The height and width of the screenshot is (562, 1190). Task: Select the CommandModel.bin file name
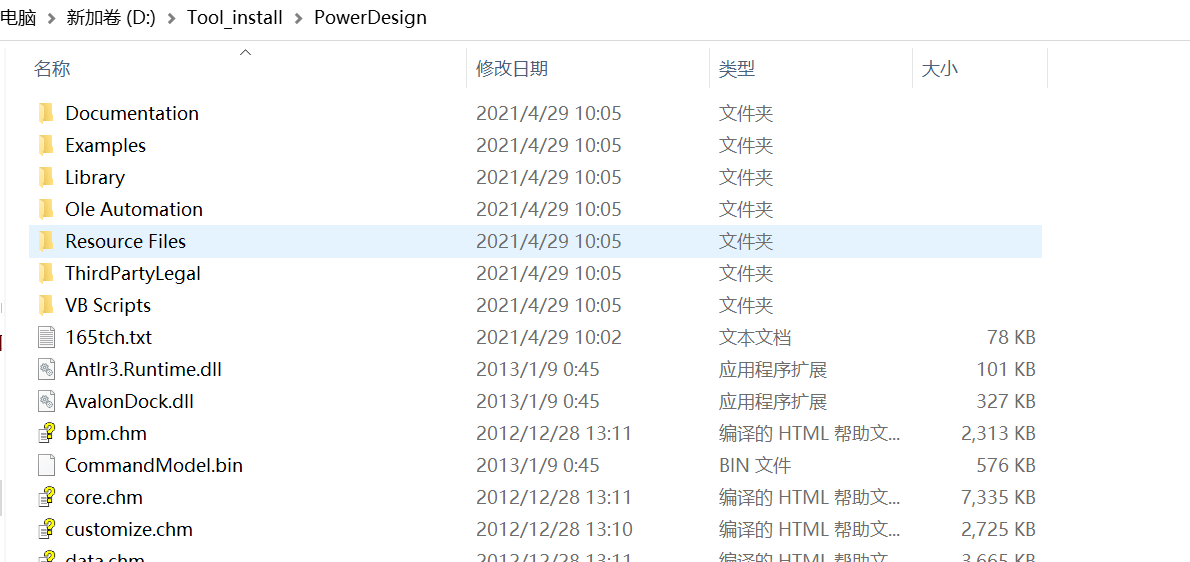click(x=154, y=465)
